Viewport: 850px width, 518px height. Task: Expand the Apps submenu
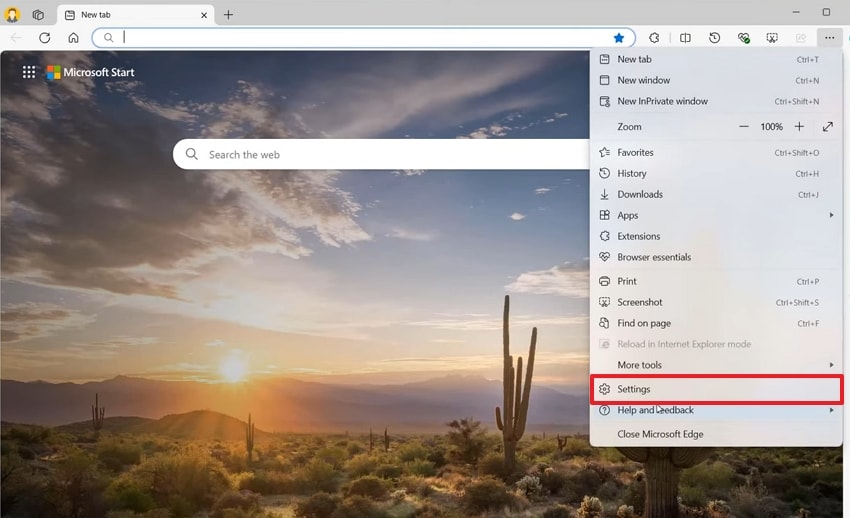click(x=716, y=215)
